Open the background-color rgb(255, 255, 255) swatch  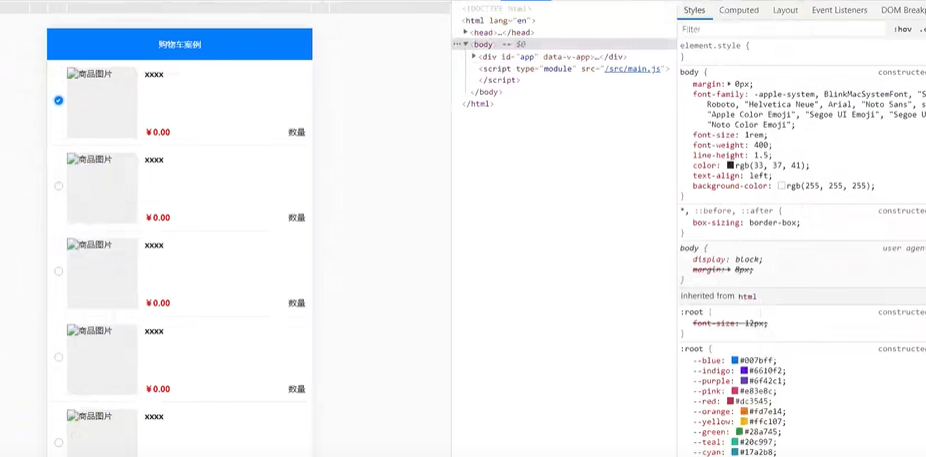point(781,186)
